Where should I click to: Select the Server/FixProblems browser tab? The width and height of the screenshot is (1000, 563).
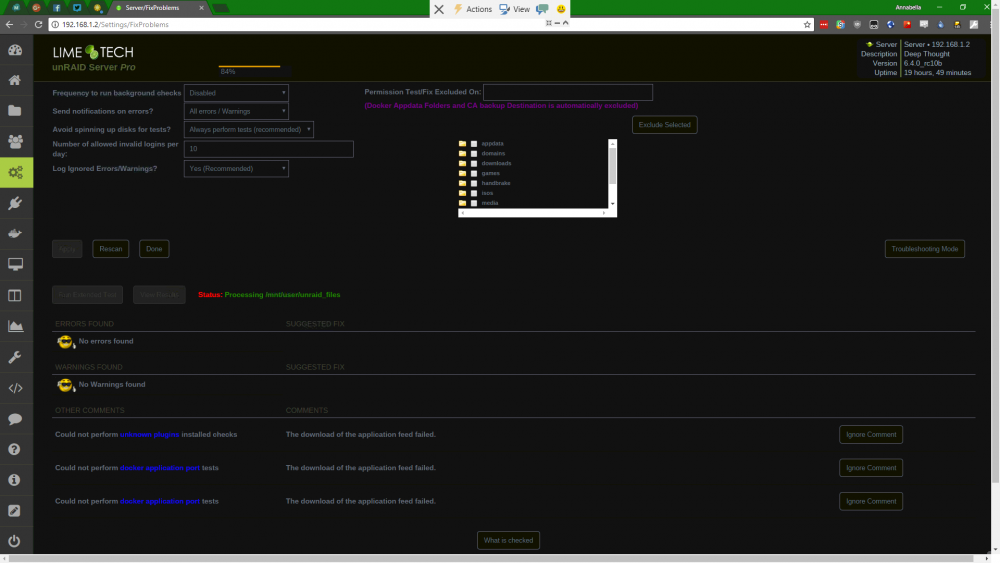pos(158,8)
